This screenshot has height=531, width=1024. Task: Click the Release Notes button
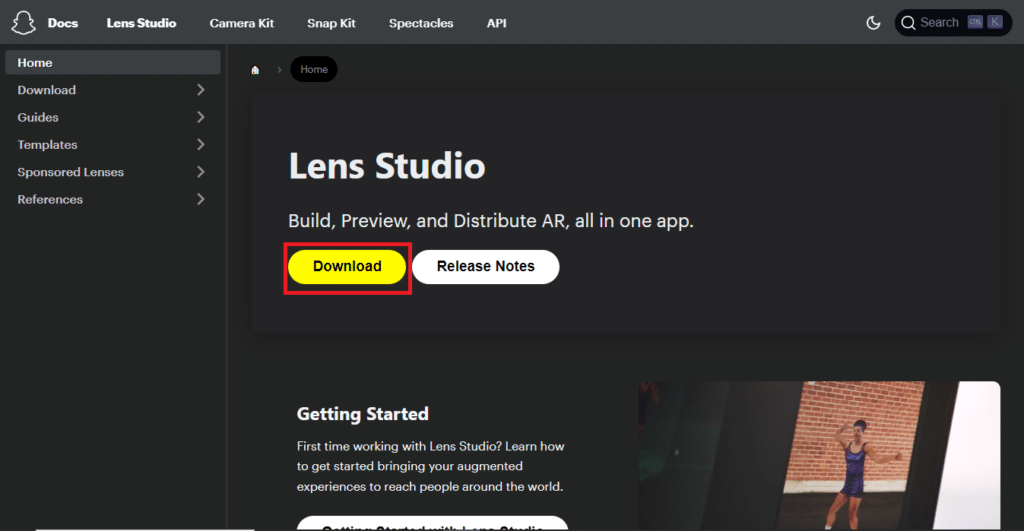(x=485, y=267)
